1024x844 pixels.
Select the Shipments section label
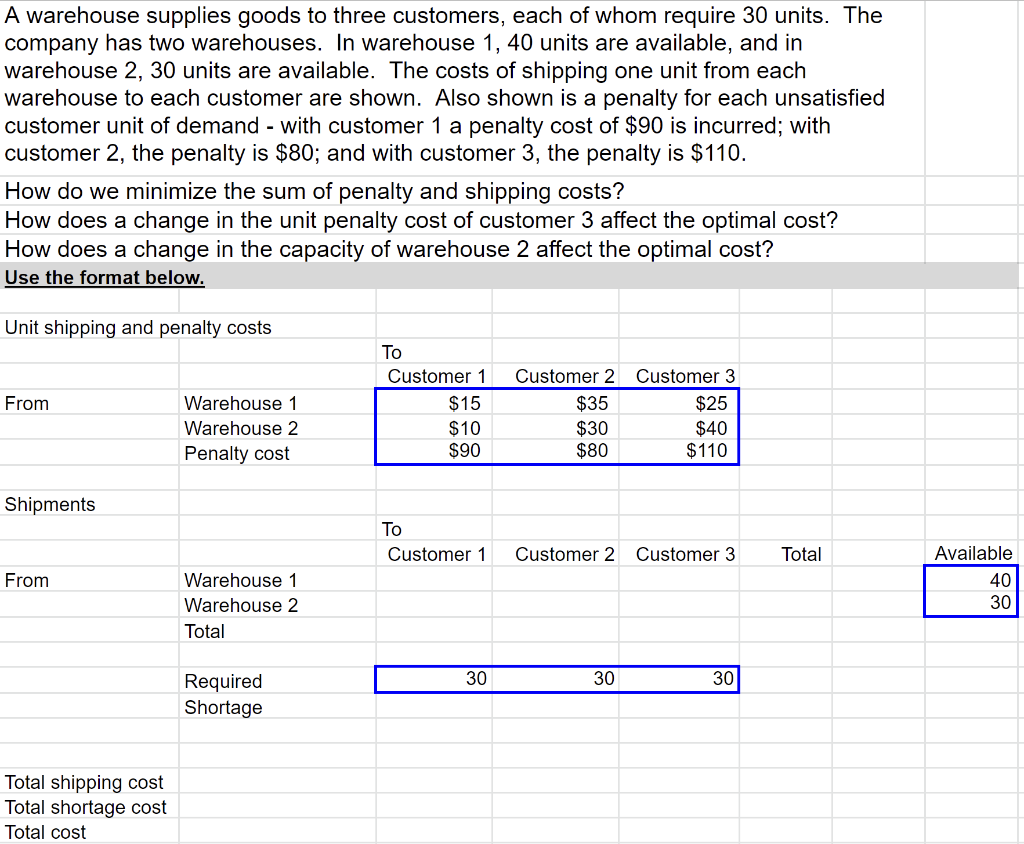50,504
